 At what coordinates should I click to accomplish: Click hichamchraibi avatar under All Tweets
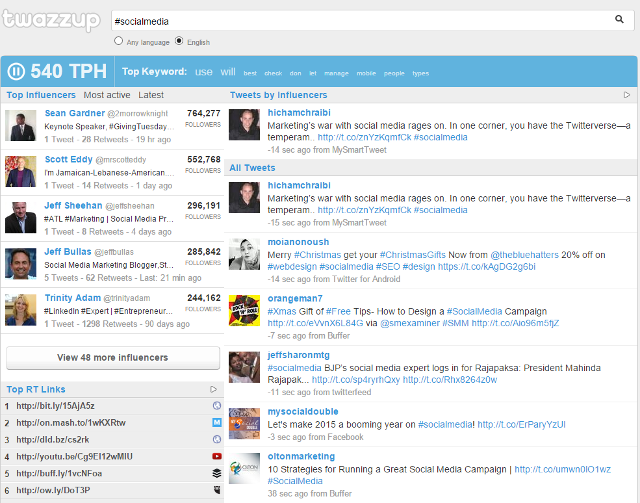[244, 197]
